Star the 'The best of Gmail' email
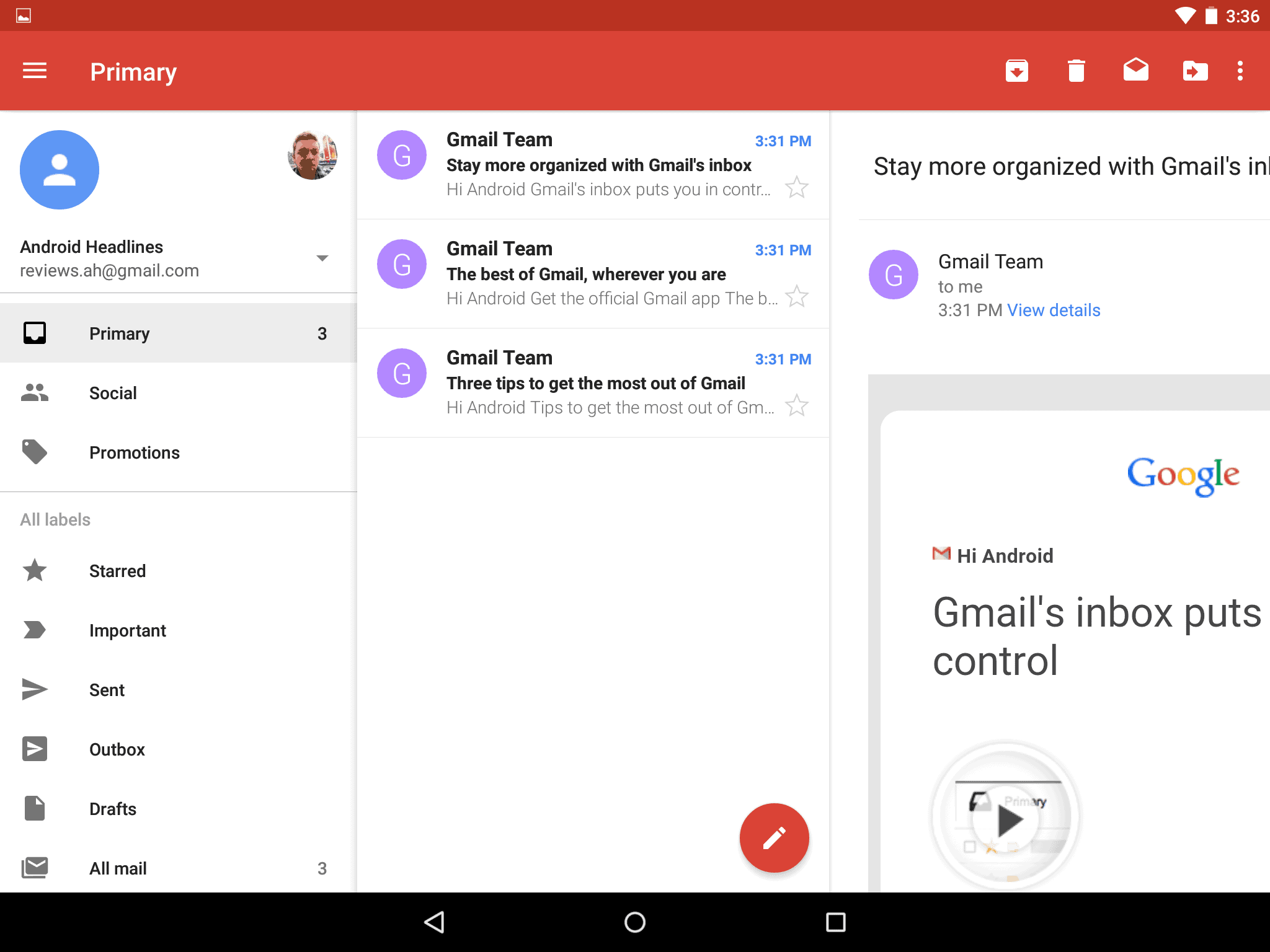1270x952 pixels. tap(797, 296)
